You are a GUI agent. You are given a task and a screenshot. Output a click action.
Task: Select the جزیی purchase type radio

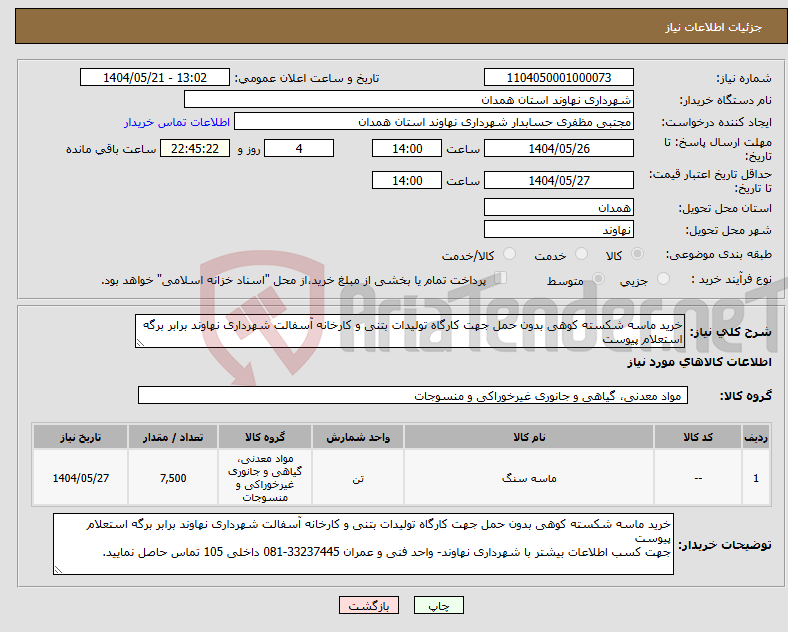point(663,278)
